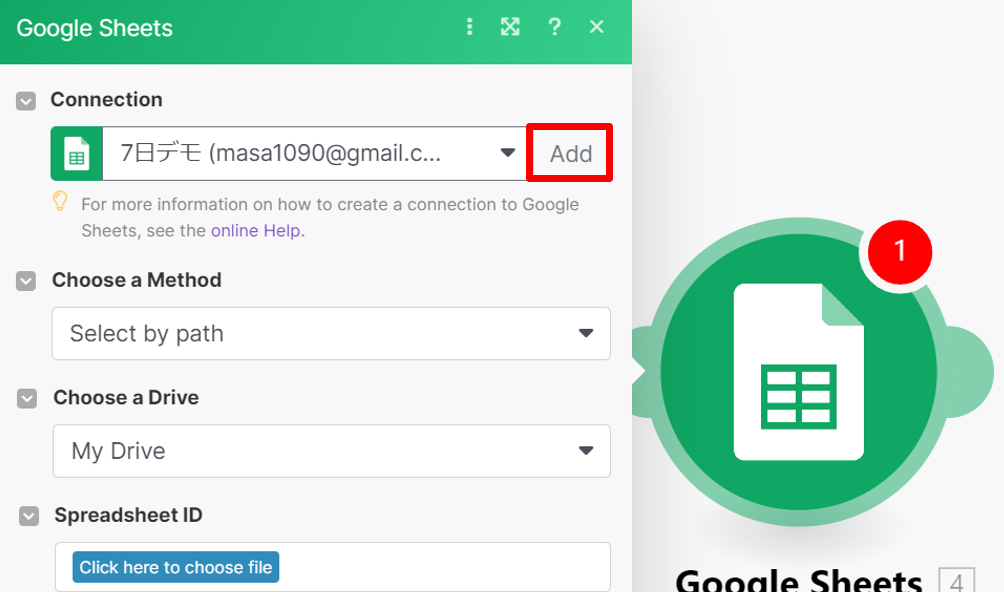Click the Google Sheets panel title
The image size is (1004, 592).
(x=95, y=28)
